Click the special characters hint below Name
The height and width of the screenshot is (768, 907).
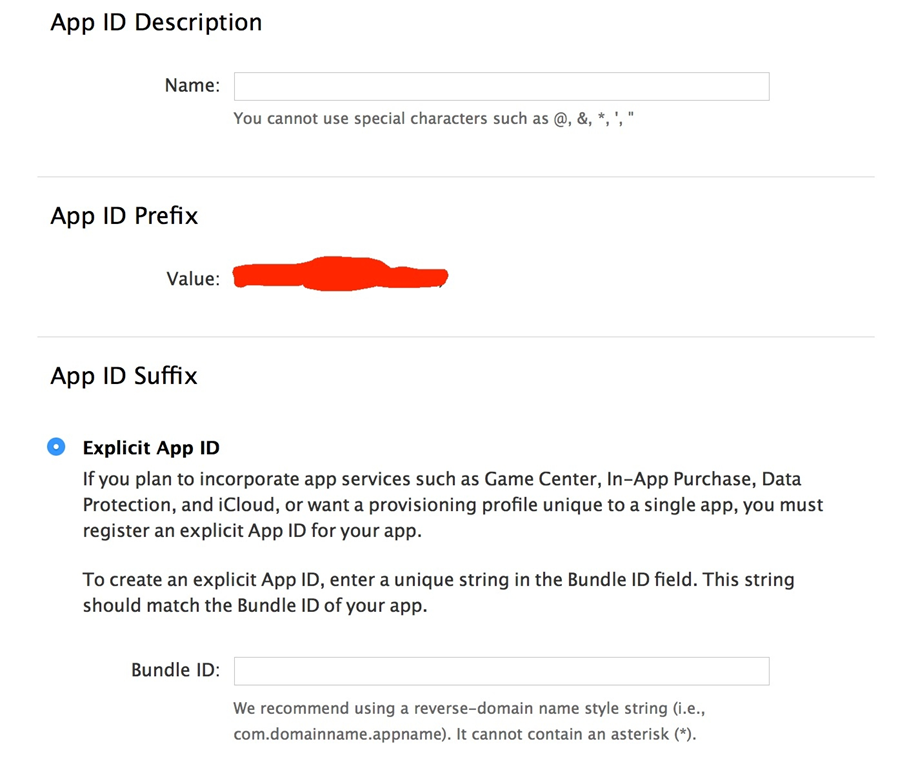pyautogui.click(x=434, y=119)
